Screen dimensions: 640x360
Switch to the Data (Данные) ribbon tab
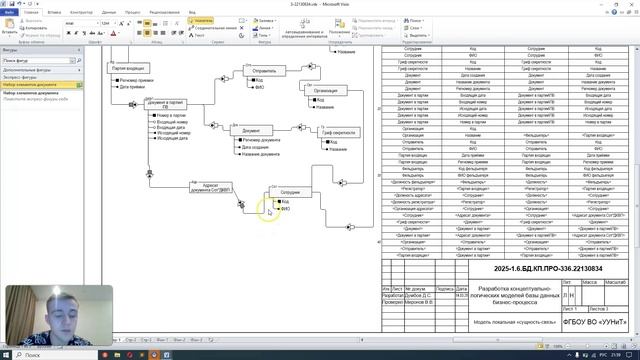[109, 12]
